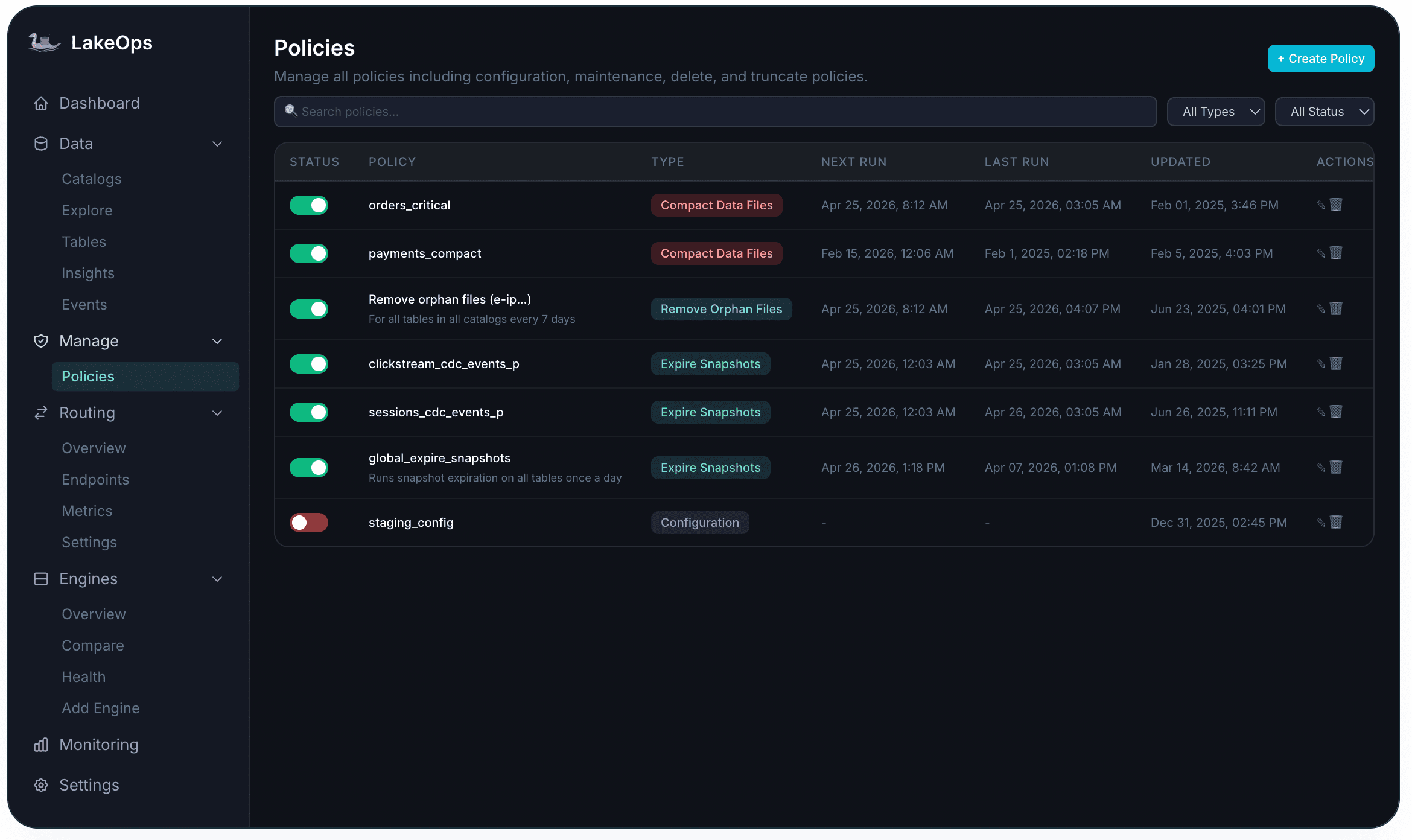This screenshot has height=840, width=1412.
Task: Disable the orders_critical policy toggle
Action: click(309, 205)
